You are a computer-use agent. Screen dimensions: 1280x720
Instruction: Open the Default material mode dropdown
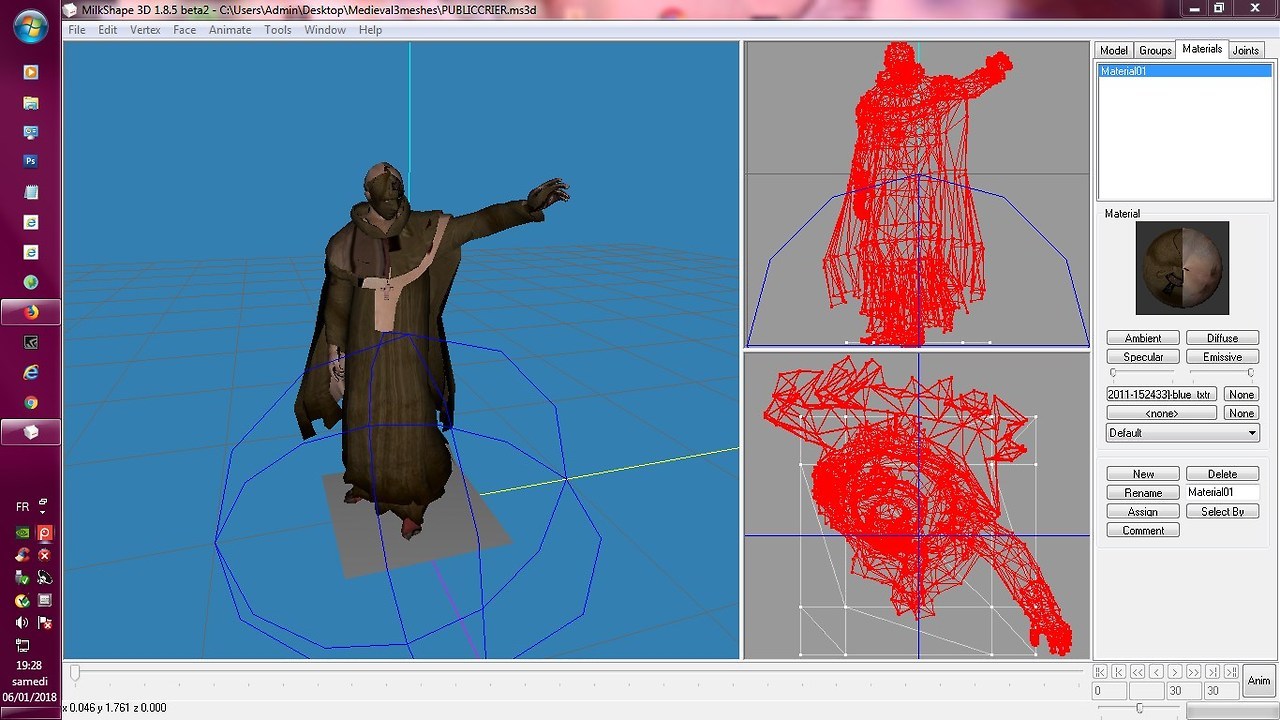click(x=1182, y=433)
